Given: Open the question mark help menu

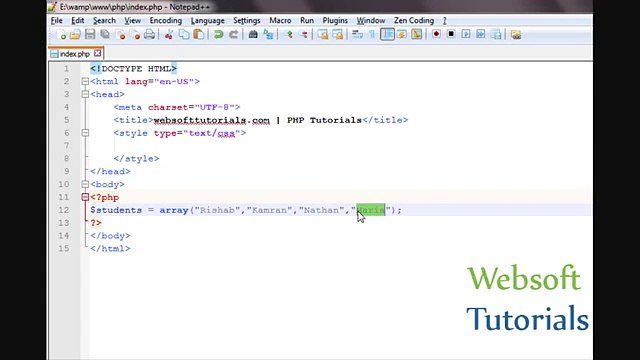Looking at the screenshot, I should (x=444, y=20).
